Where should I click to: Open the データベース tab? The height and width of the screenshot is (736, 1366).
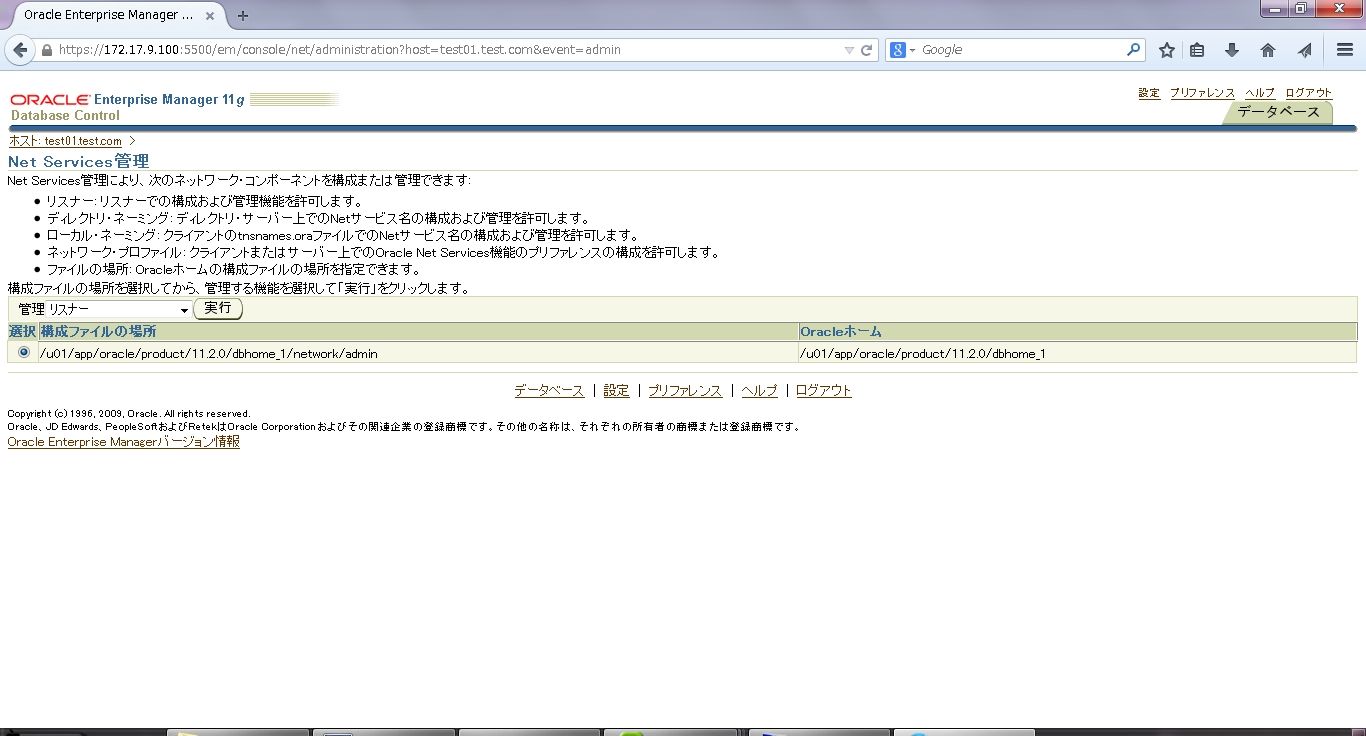pyautogui.click(x=1278, y=112)
